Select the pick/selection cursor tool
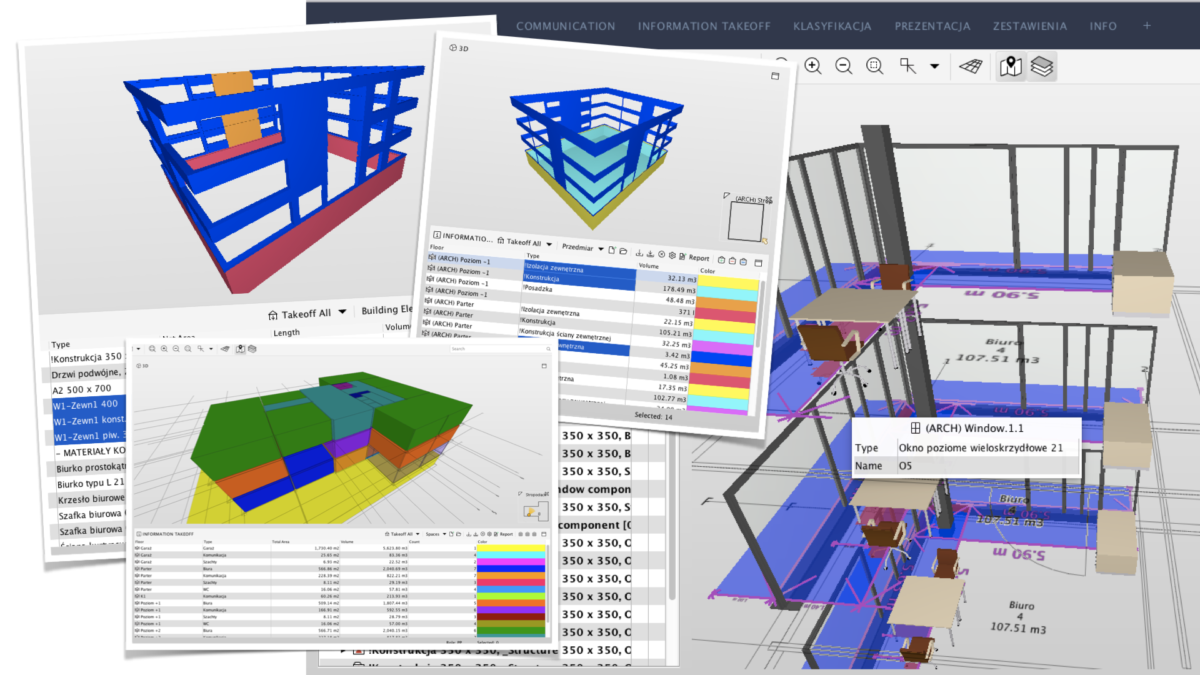The width and height of the screenshot is (1200, 675). [x=908, y=66]
